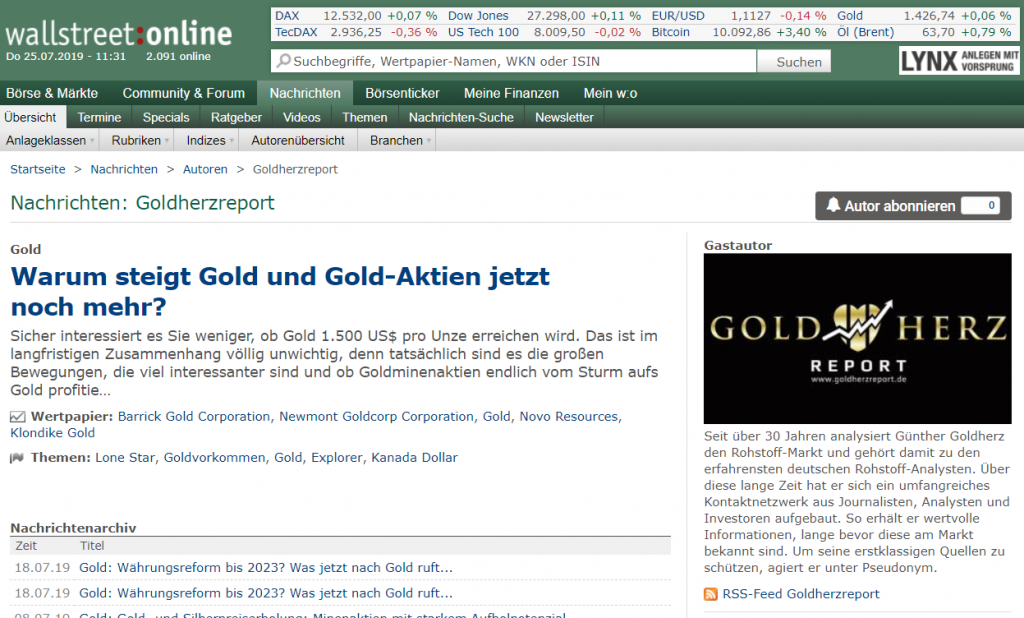The width and height of the screenshot is (1024, 618).
Task: Expand the Indizes dropdown menu
Action: 210,141
